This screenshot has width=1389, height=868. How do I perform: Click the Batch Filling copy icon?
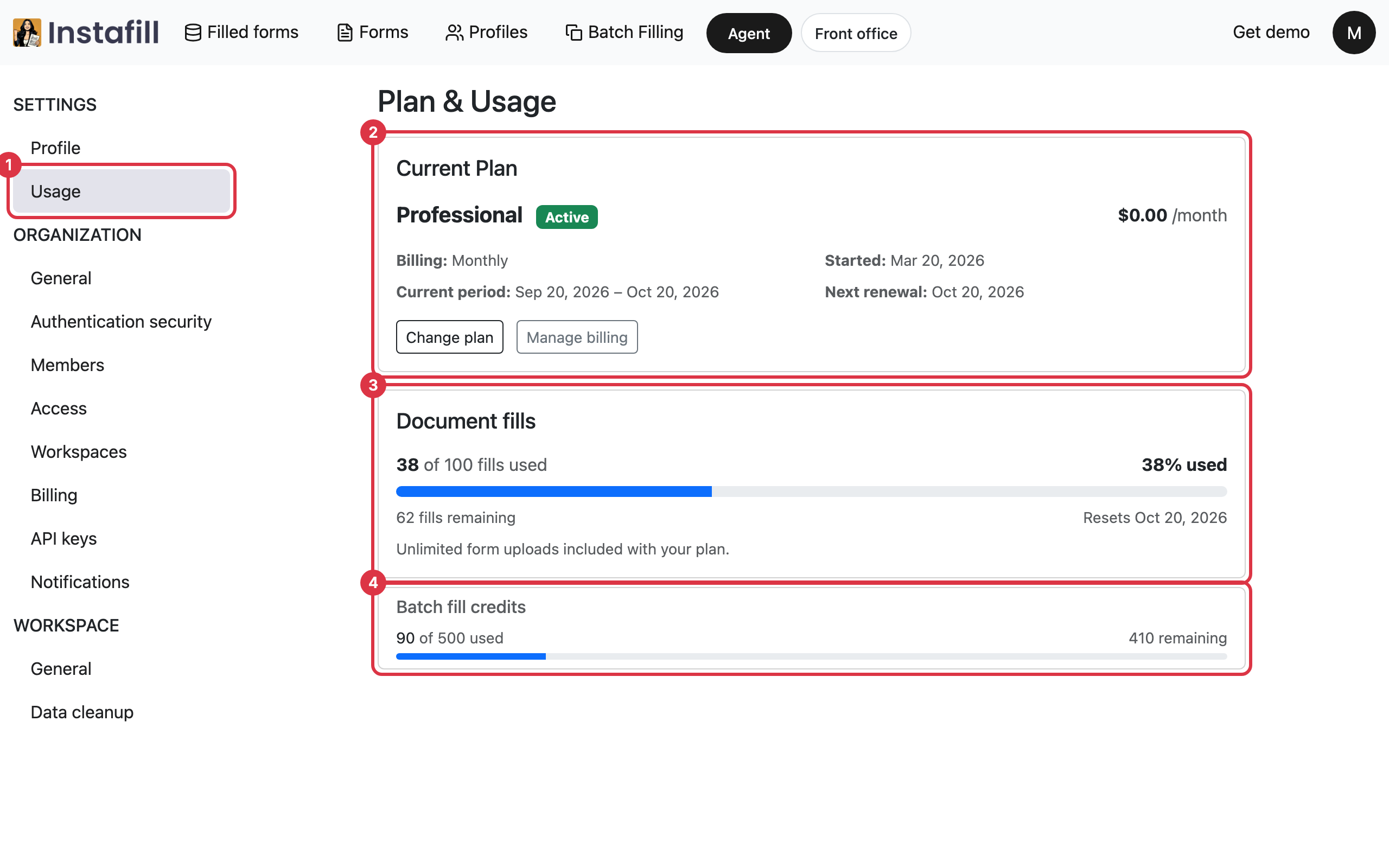click(x=574, y=33)
